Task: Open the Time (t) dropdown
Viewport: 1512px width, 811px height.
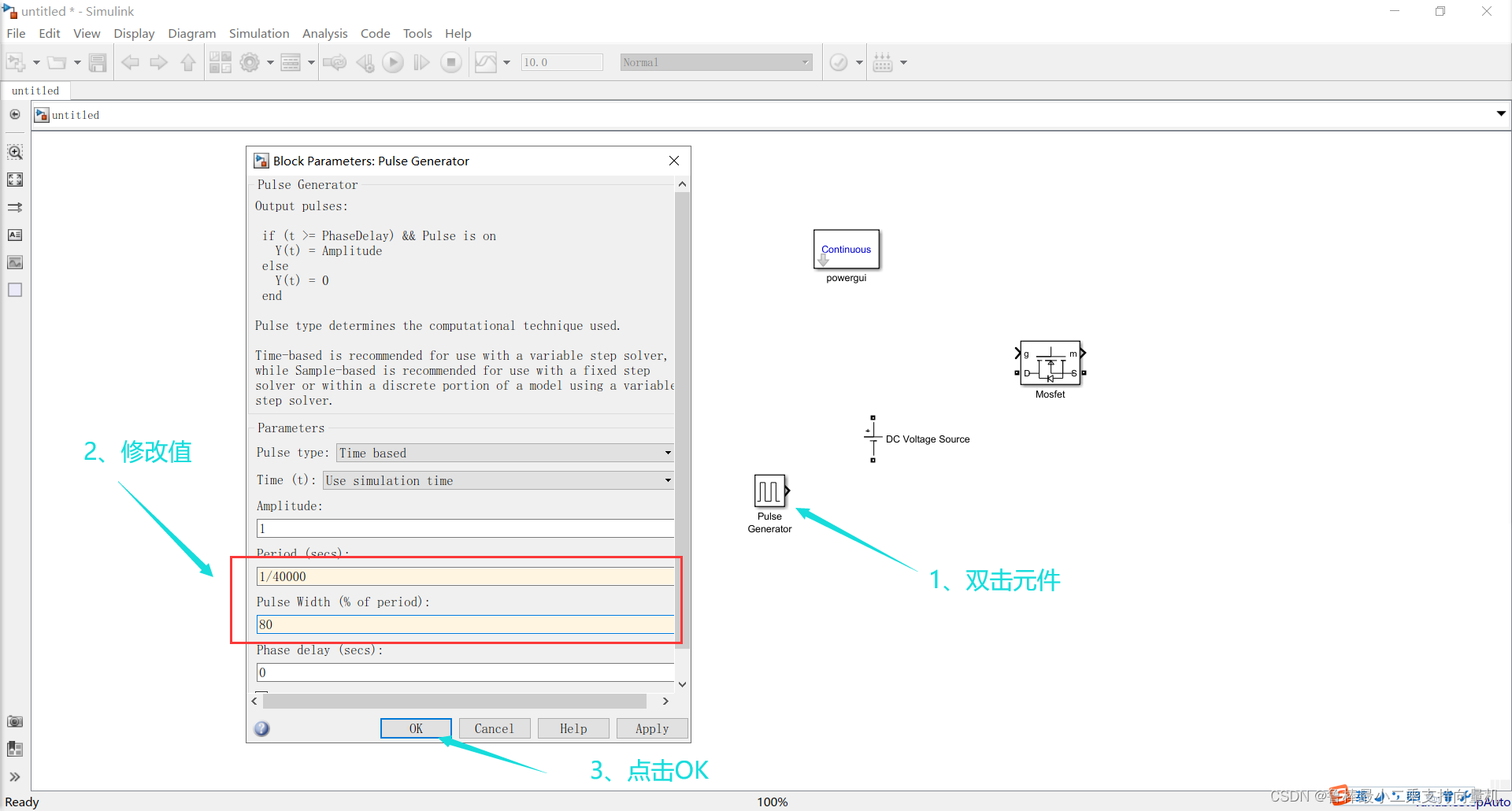Action: (498, 480)
